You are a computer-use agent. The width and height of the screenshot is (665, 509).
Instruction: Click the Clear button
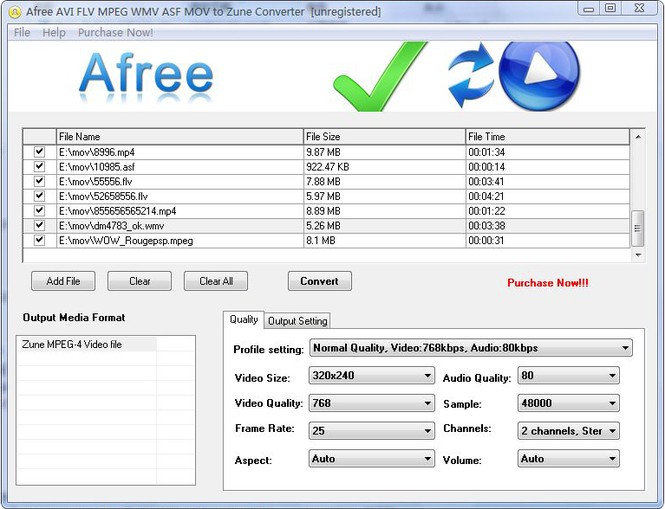click(x=140, y=281)
